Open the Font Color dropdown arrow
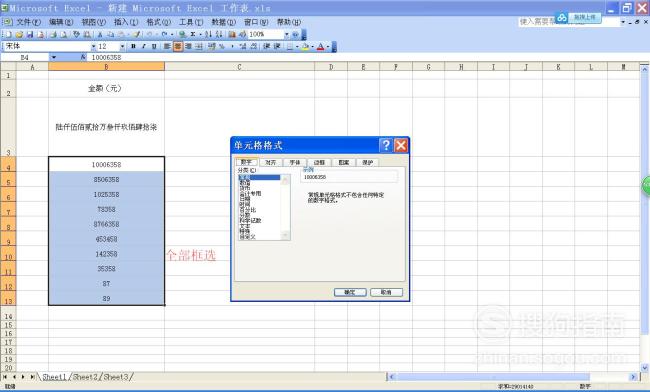 pyautogui.click(x=328, y=46)
